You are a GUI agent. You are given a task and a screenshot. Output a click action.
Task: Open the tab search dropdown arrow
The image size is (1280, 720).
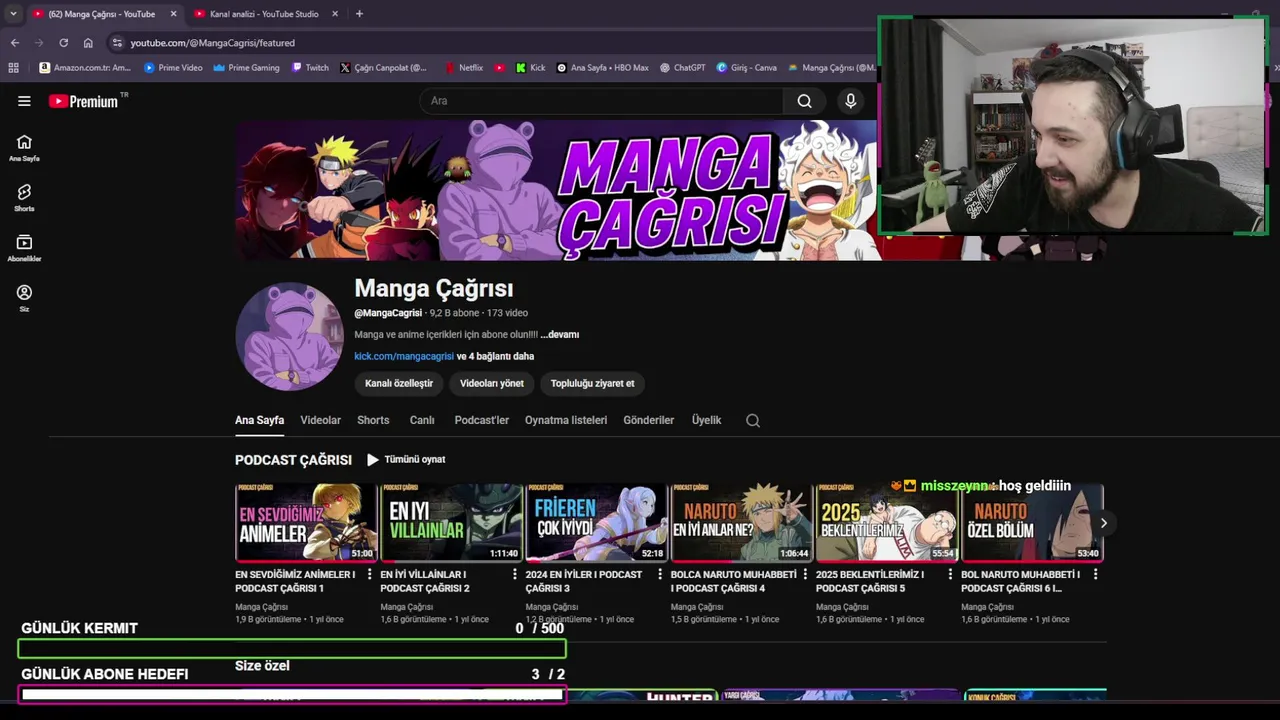[x=13, y=14]
